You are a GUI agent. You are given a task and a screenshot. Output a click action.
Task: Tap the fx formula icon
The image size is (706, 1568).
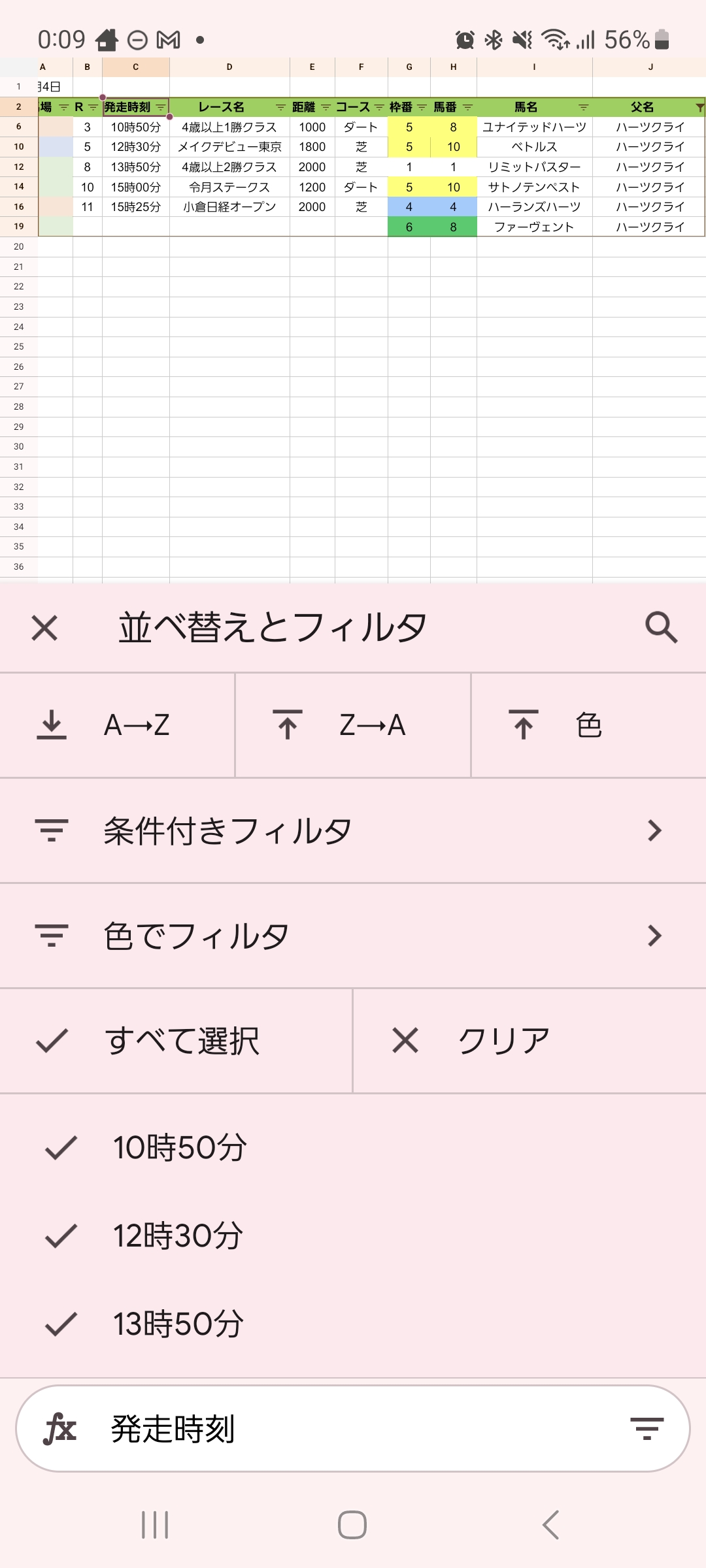click(x=60, y=1429)
